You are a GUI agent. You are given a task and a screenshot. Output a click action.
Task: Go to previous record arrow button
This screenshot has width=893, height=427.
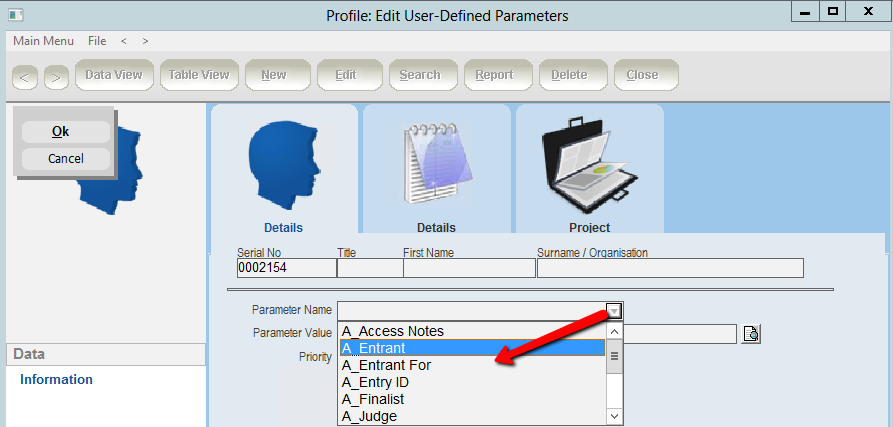coord(26,76)
